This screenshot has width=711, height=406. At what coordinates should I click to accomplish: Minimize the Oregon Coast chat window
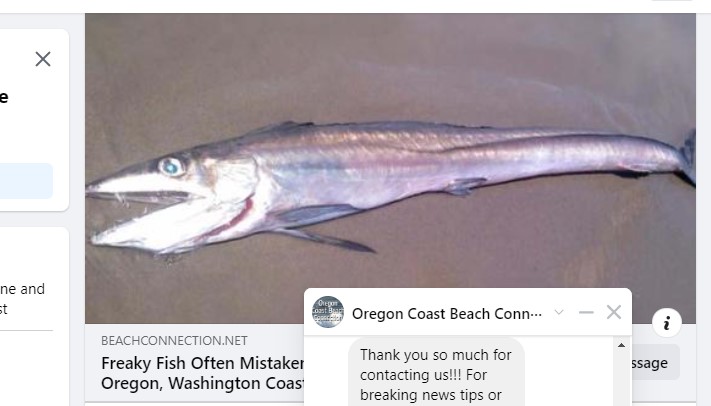pyautogui.click(x=586, y=312)
